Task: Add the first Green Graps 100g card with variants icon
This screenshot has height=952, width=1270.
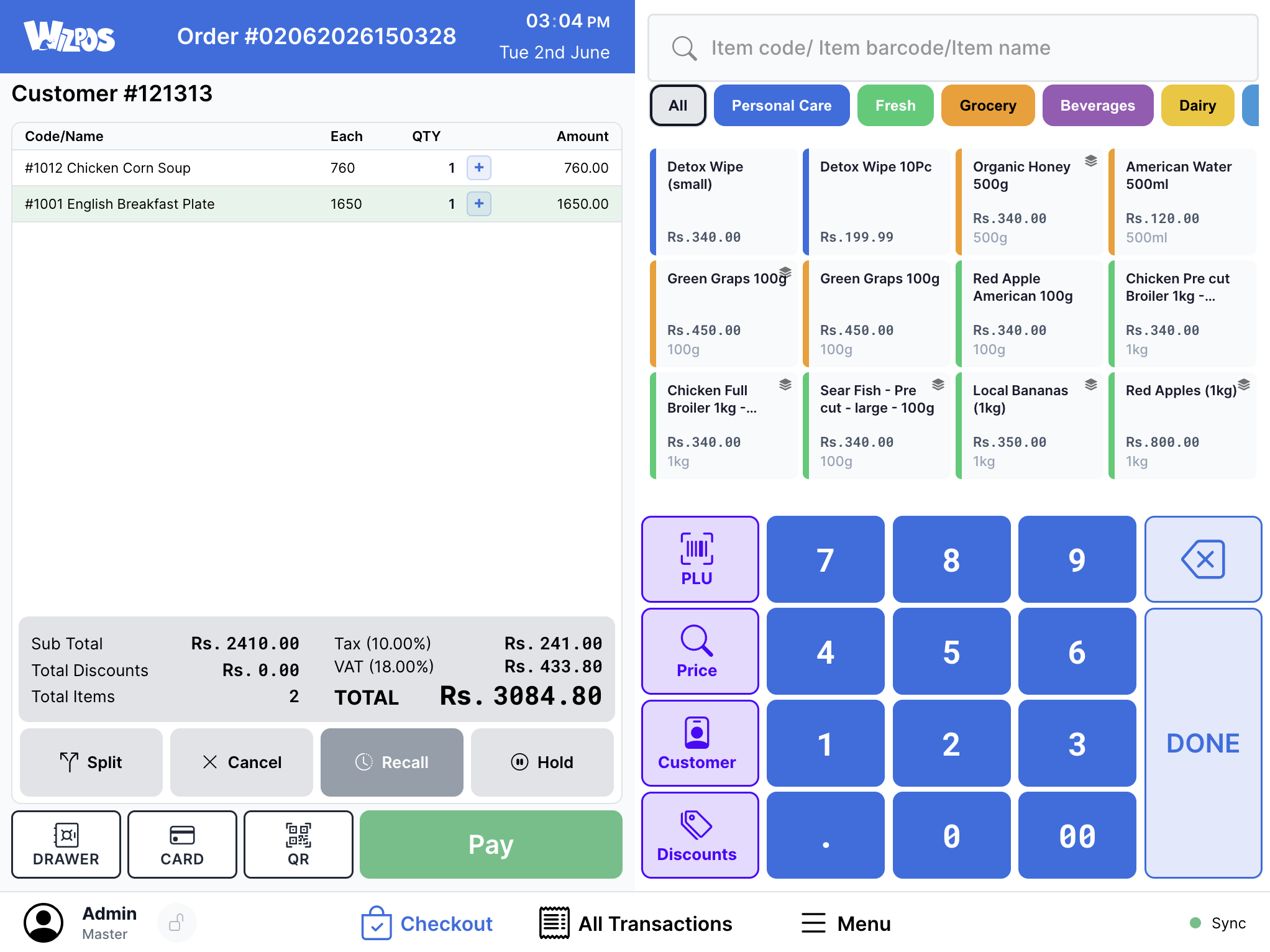Action: pyautogui.click(x=723, y=313)
